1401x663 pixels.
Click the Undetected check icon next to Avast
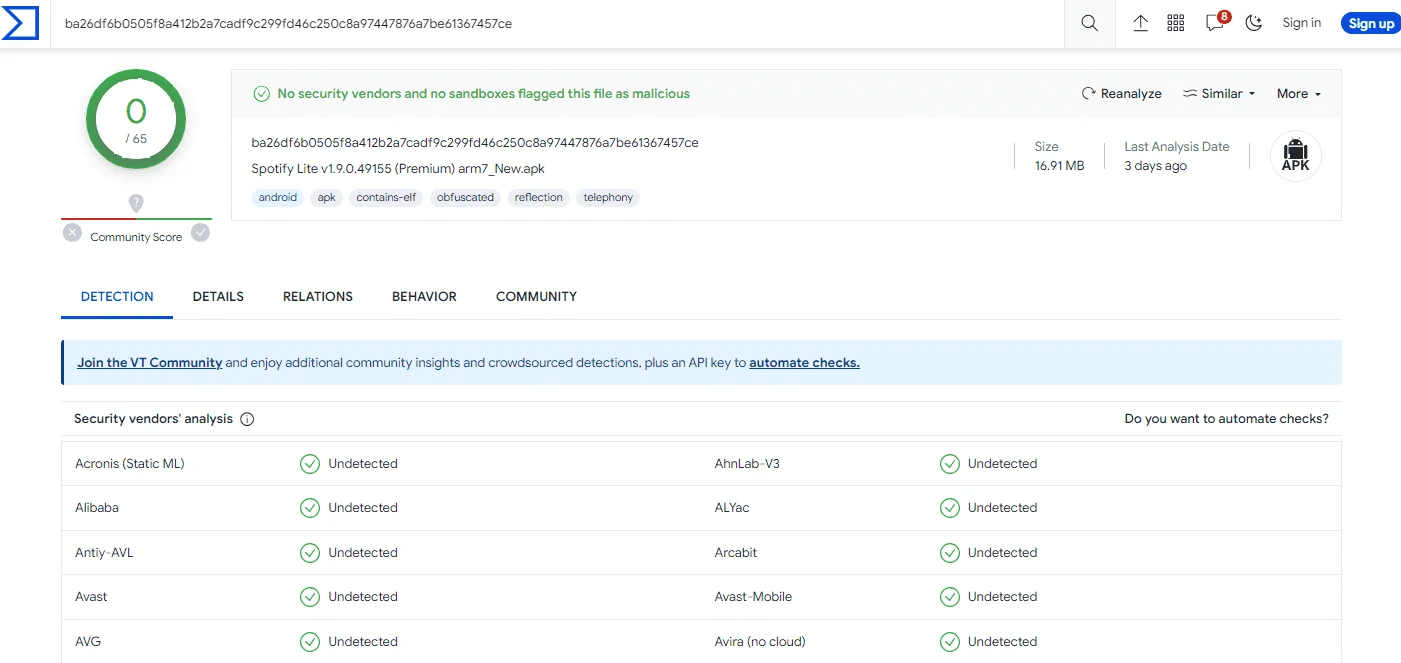[310, 597]
